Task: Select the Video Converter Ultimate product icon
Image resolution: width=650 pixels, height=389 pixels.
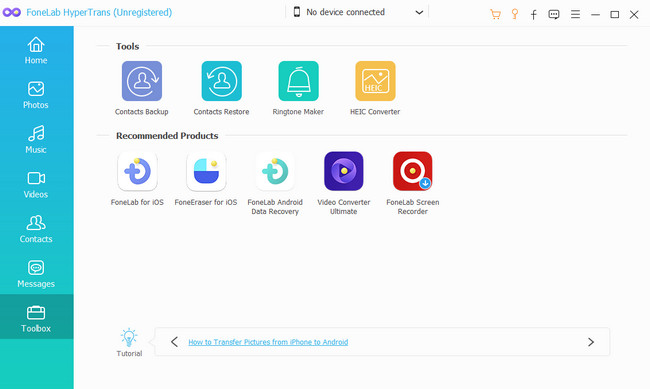Action: 344,171
